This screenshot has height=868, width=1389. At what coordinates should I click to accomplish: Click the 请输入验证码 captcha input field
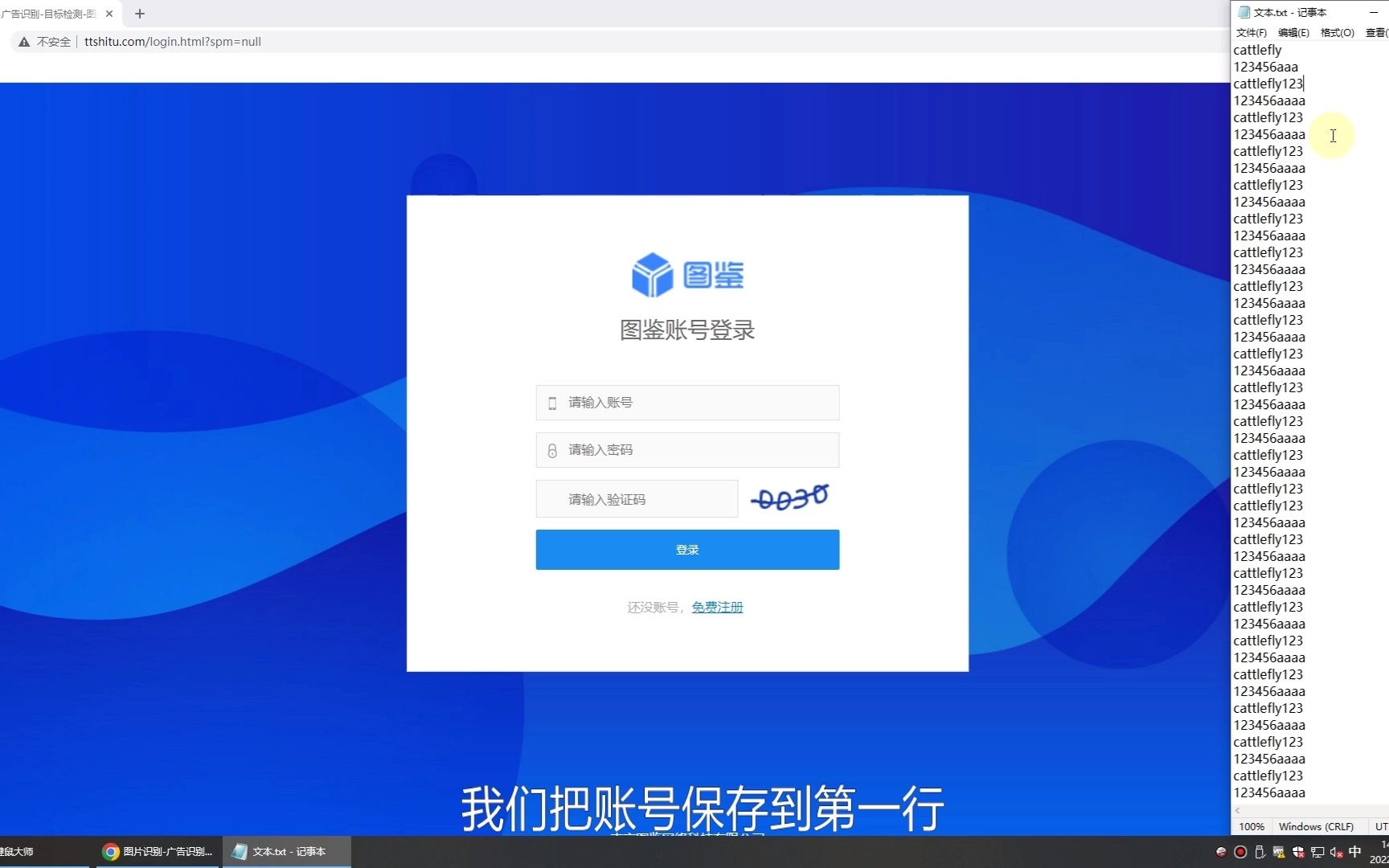pyautogui.click(x=637, y=499)
